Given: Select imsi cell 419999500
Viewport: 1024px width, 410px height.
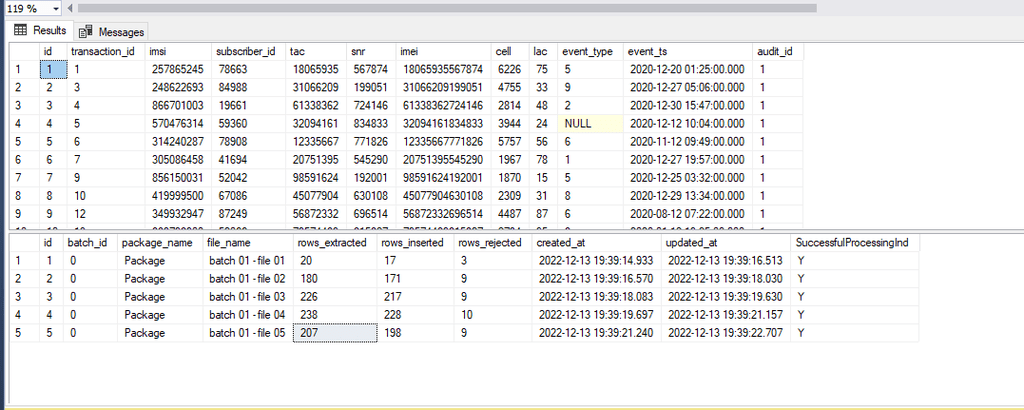Looking at the screenshot, I should pos(178,196).
